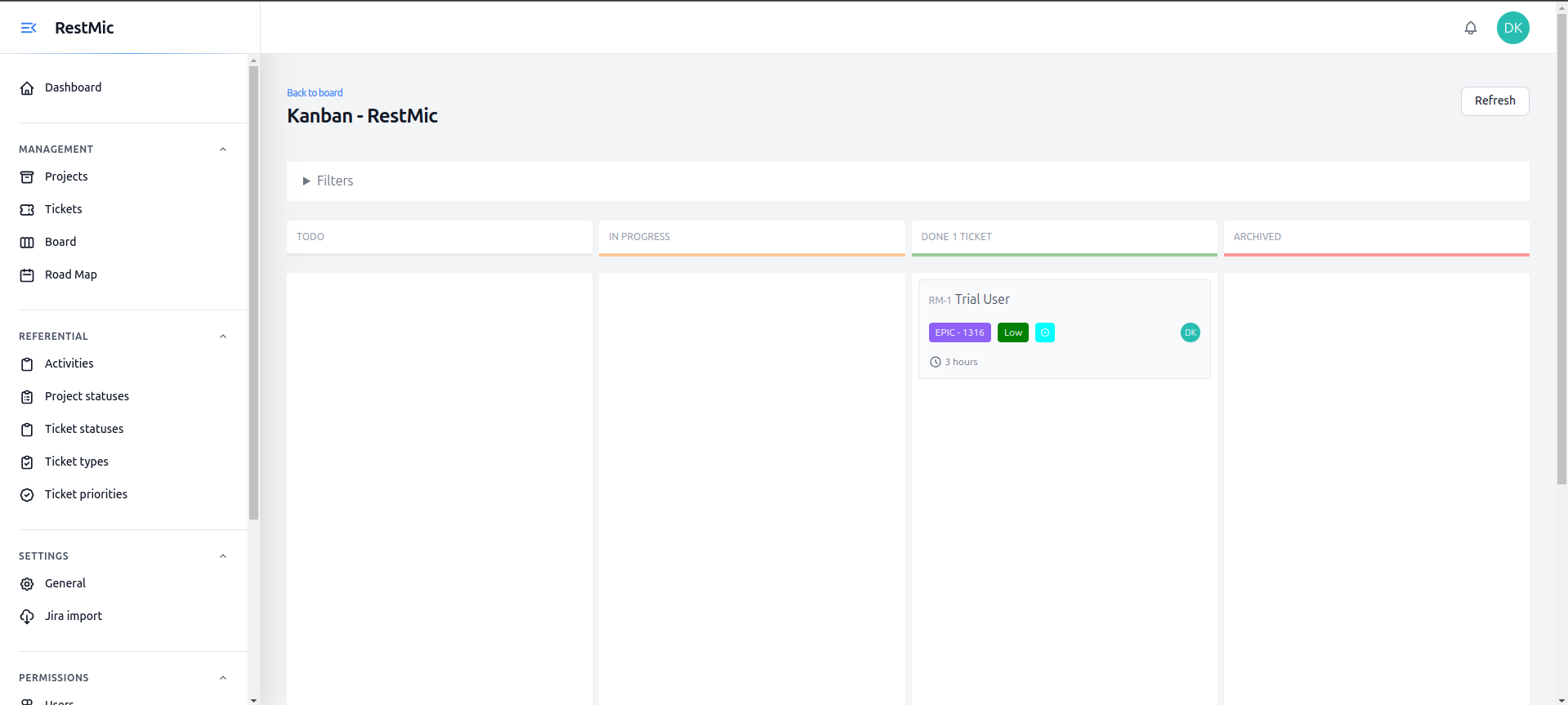Click the cyan ticket type icon on RM-1
1568x705 pixels.
tap(1045, 332)
